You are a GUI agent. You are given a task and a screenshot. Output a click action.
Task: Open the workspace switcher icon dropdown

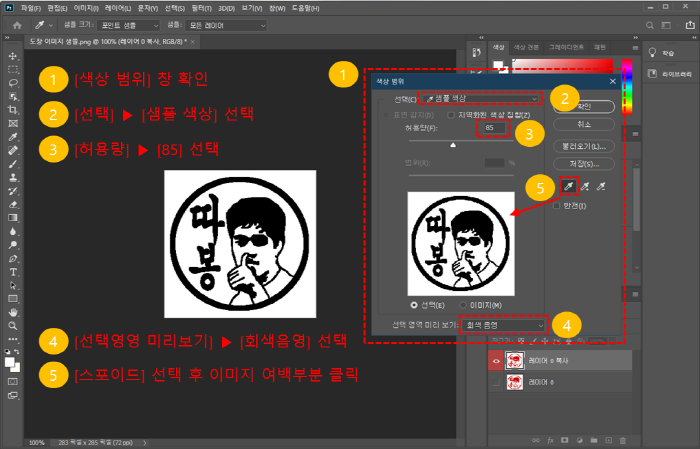click(667, 25)
